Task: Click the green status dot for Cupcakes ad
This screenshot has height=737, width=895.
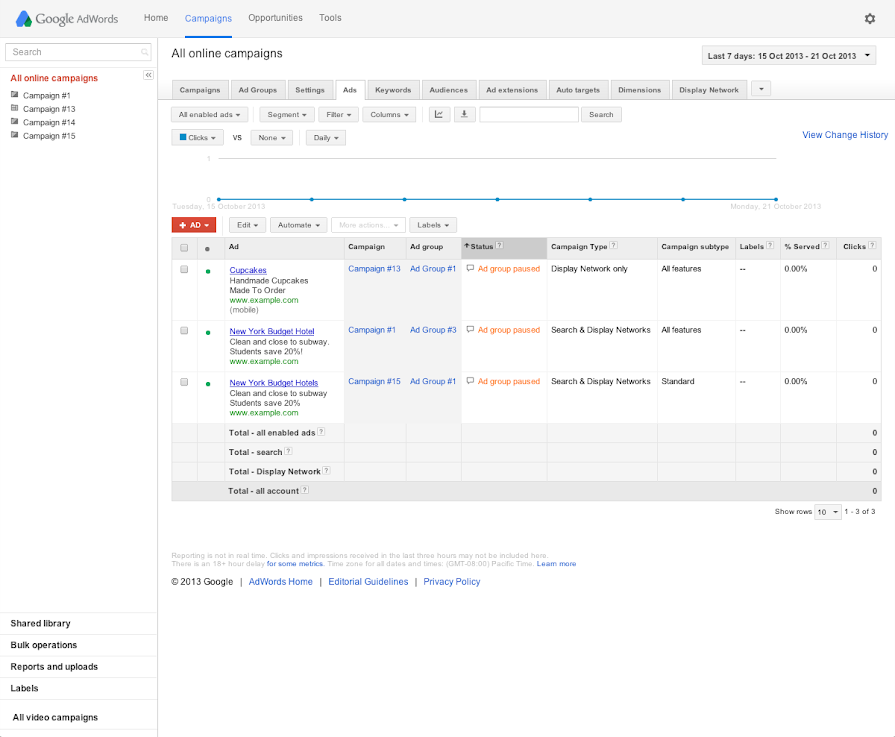Action: (207, 271)
